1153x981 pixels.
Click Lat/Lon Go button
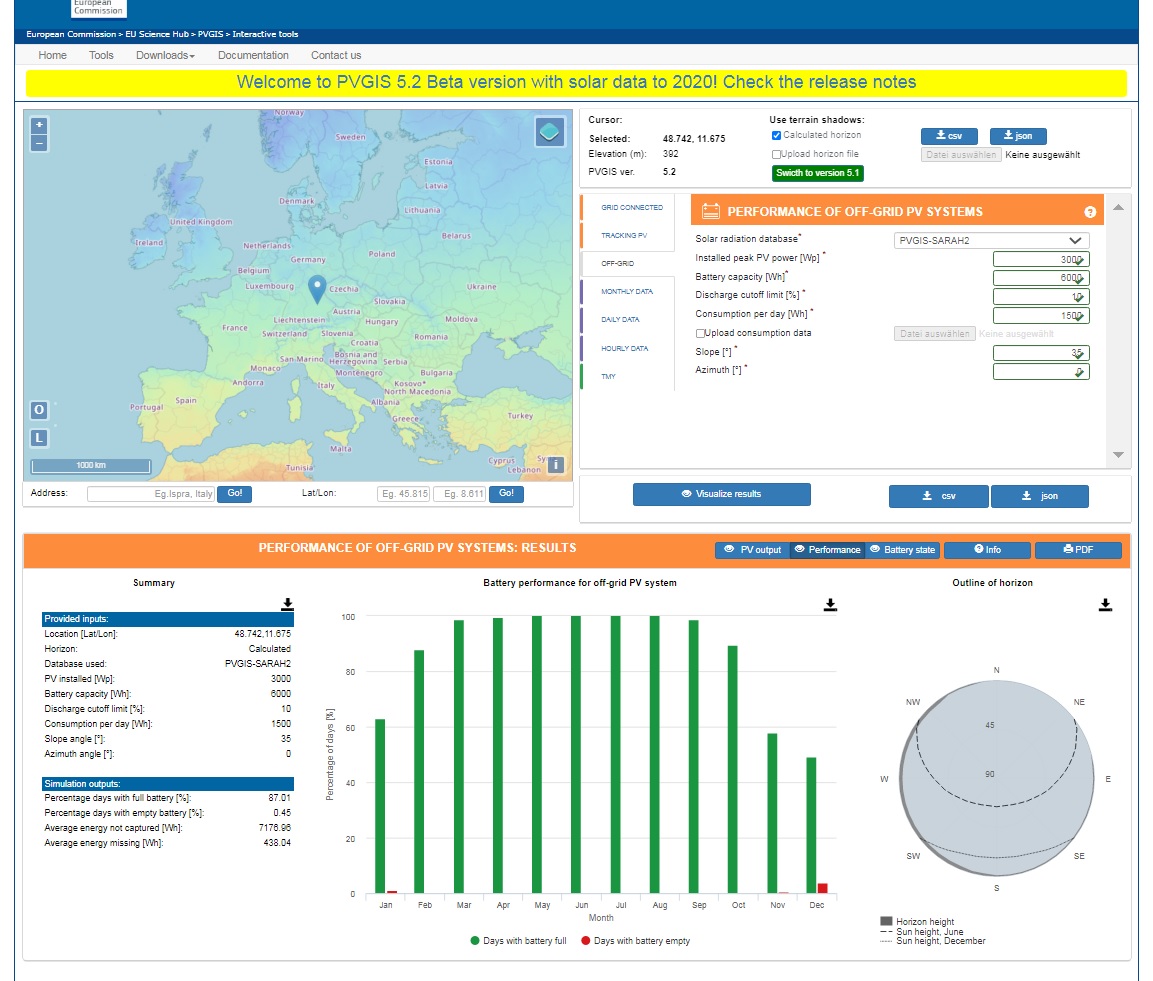507,493
